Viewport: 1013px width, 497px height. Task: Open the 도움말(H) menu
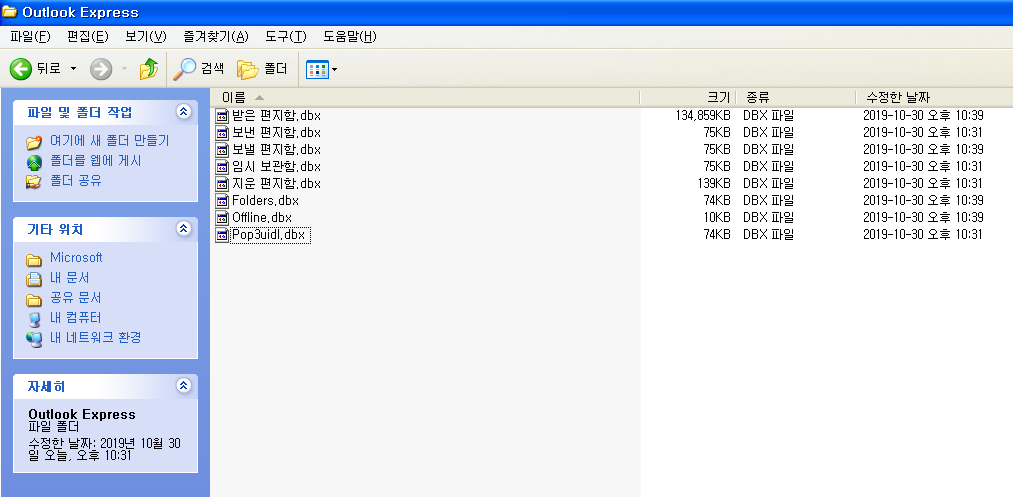click(x=350, y=37)
